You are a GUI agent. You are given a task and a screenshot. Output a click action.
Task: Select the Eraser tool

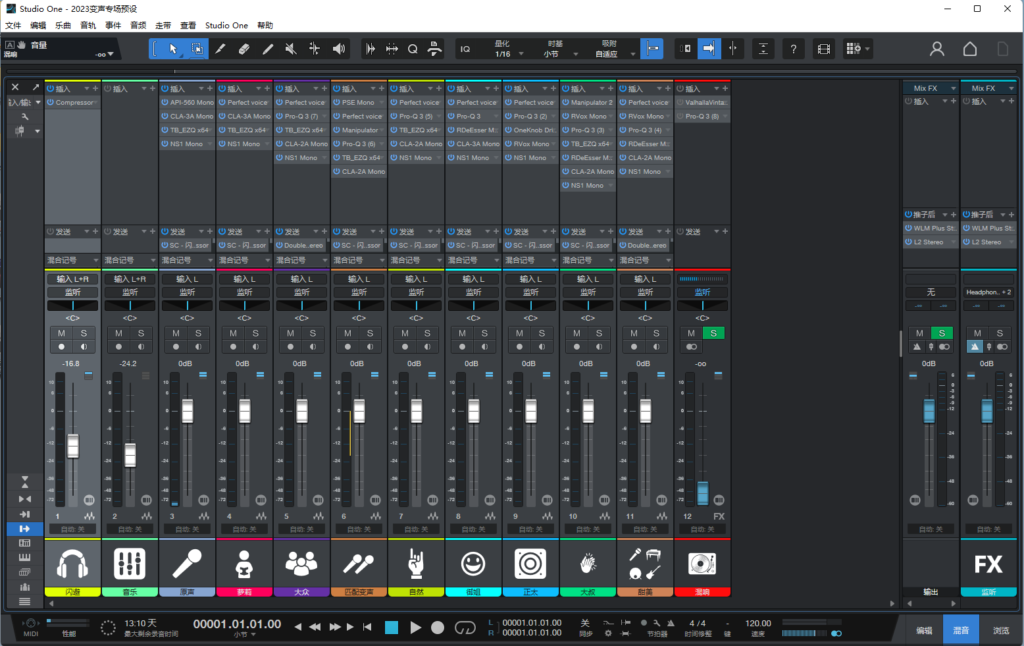[244, 48]
